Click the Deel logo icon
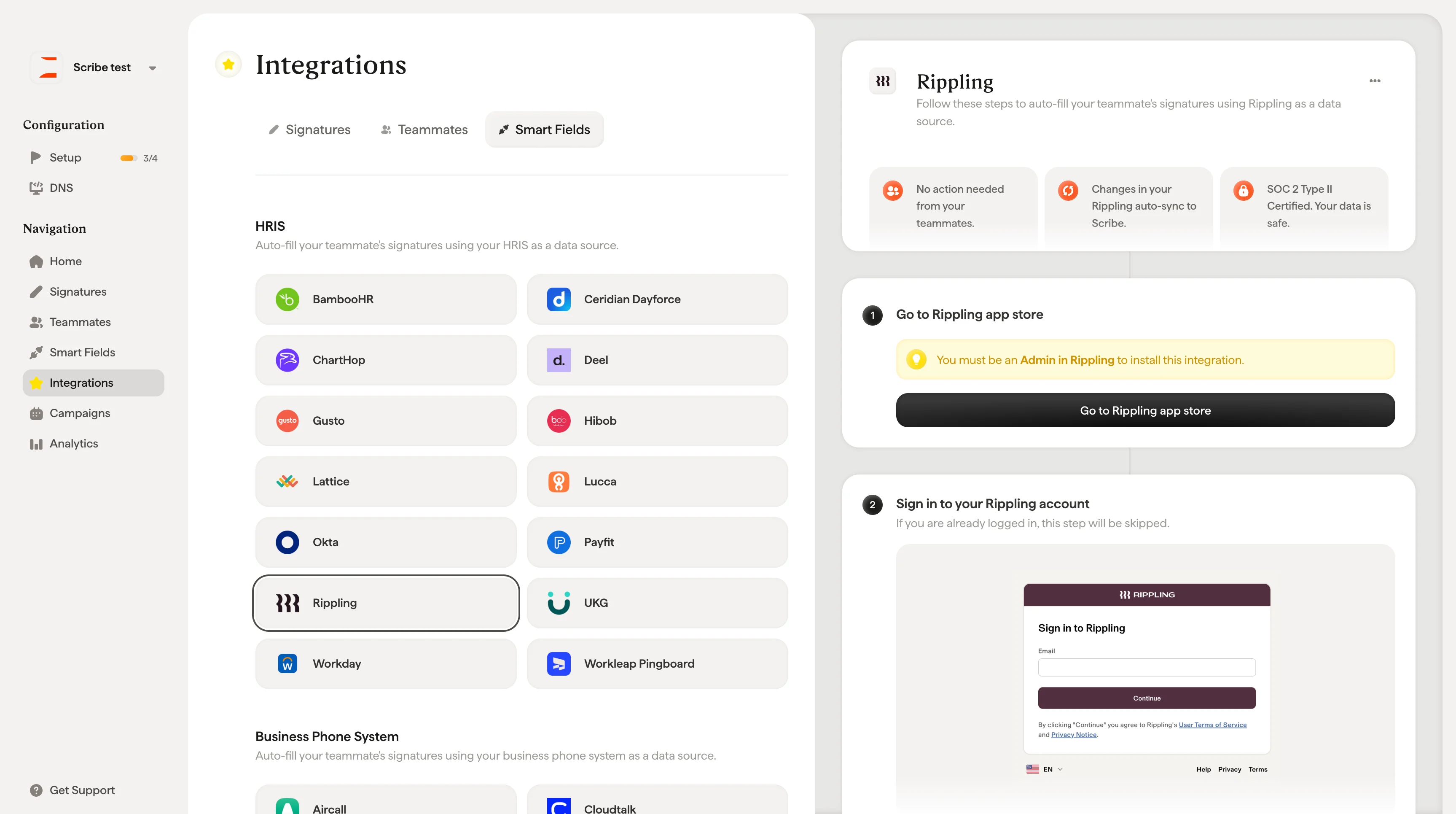Viewport: 1456px width, 814px height. tap(559, 360)
